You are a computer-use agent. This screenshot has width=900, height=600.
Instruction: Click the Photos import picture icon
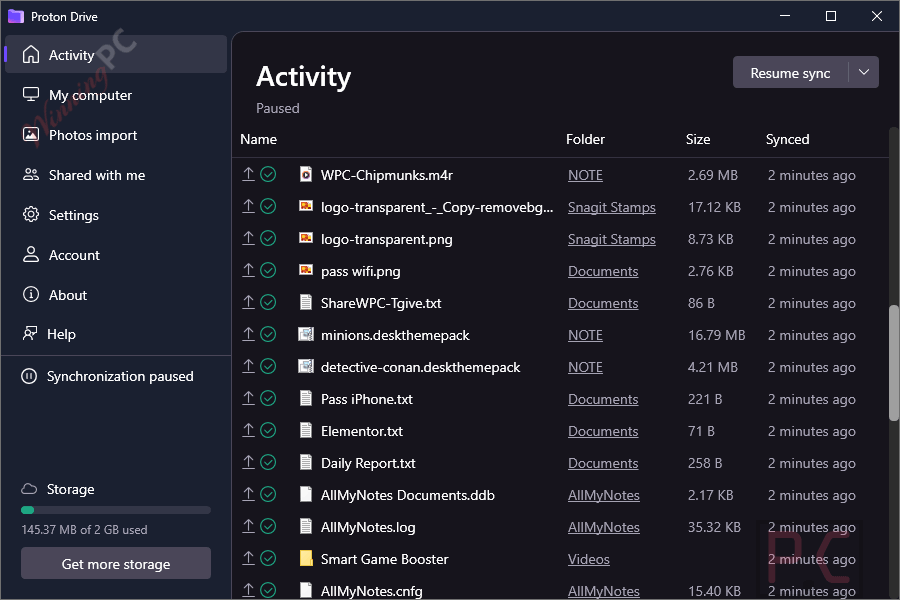[31, 134]
